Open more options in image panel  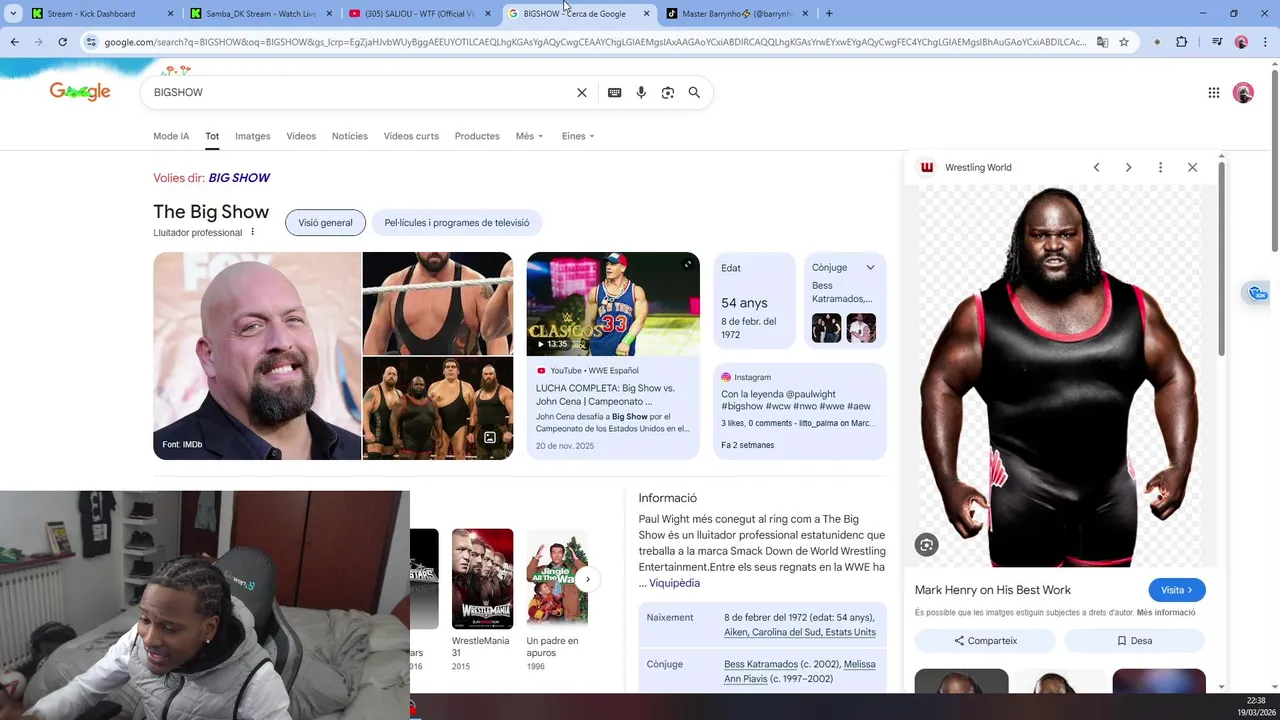[x=1160, y=167]
